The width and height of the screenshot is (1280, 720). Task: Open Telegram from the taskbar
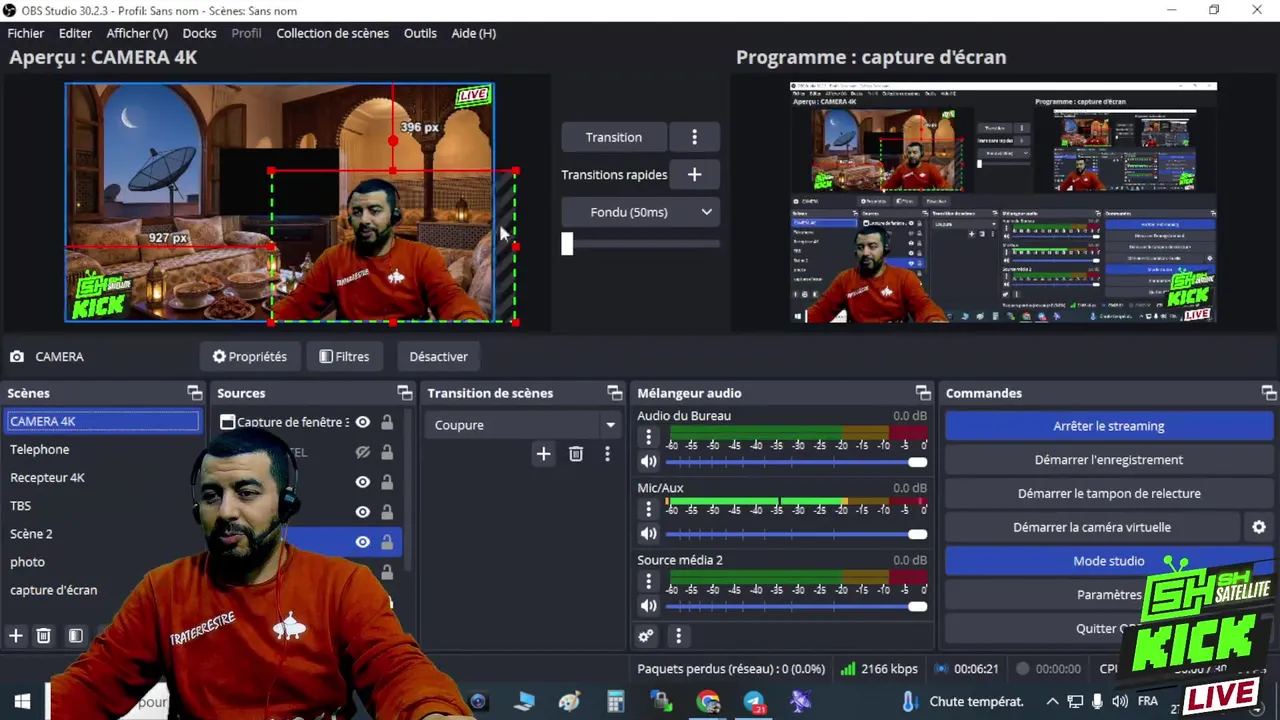click(754, 702)
